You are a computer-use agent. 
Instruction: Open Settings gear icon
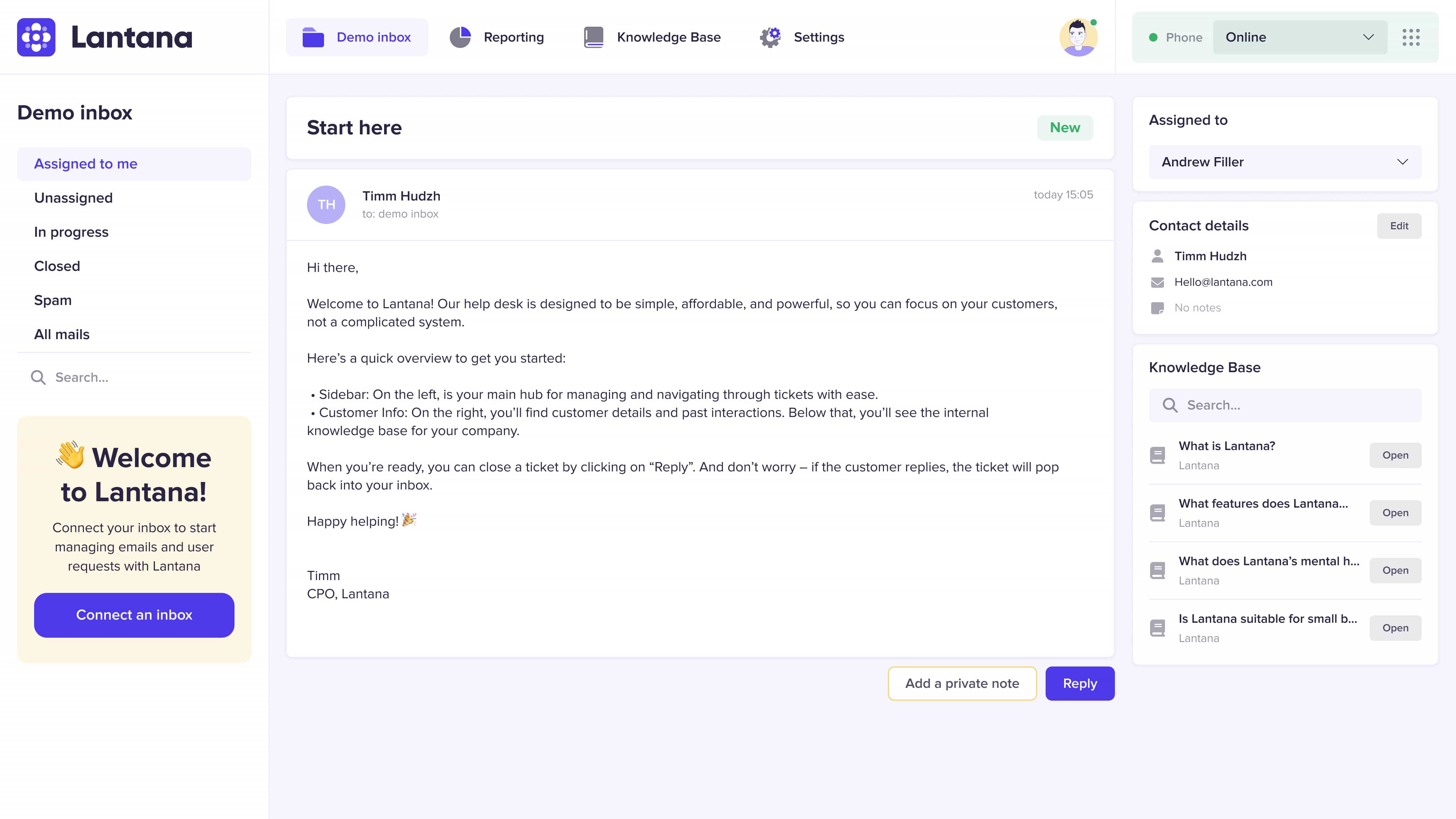771,37
